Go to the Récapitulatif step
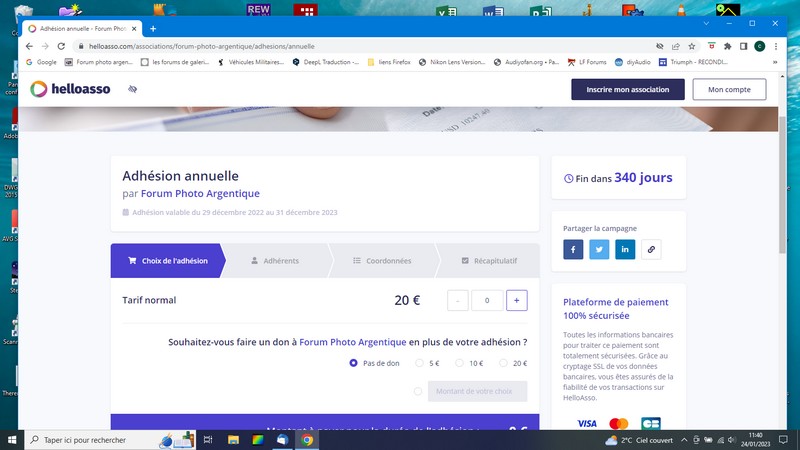The image size is (800, 450). pos(489,261)
